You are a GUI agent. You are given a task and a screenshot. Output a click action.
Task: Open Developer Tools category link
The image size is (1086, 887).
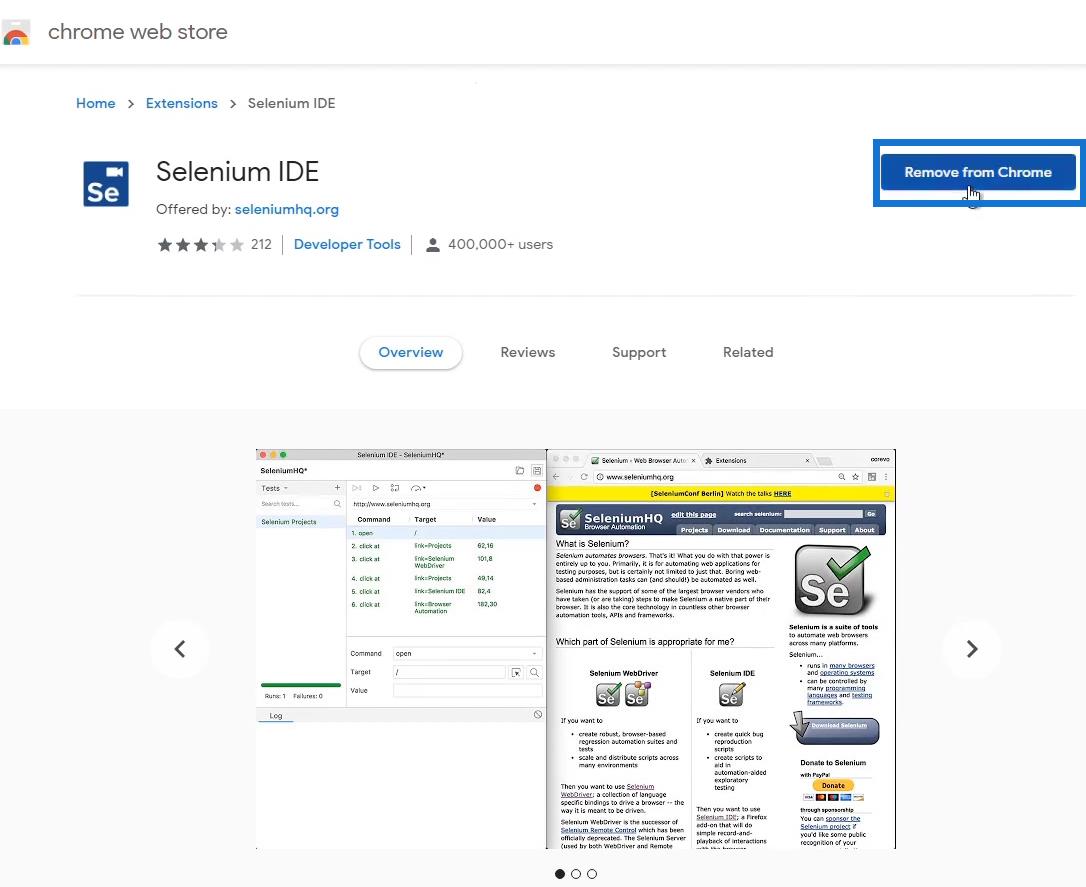coord(347,244)
